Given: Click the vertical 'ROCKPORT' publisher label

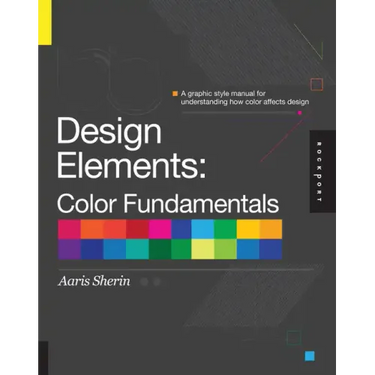Looking at the screenshot, I should point(319,172).
